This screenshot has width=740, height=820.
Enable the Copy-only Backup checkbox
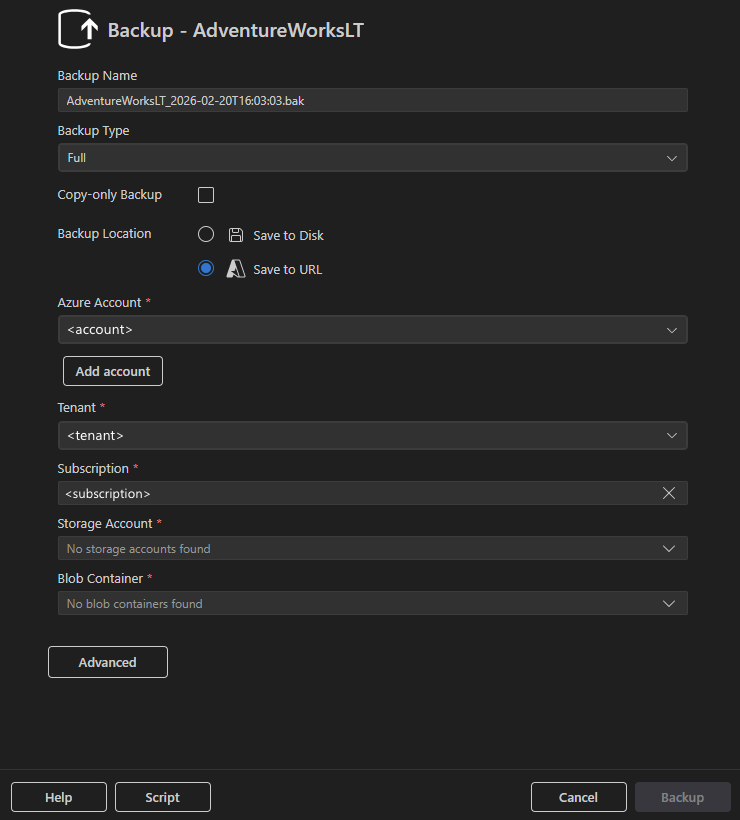coord(205,194)
